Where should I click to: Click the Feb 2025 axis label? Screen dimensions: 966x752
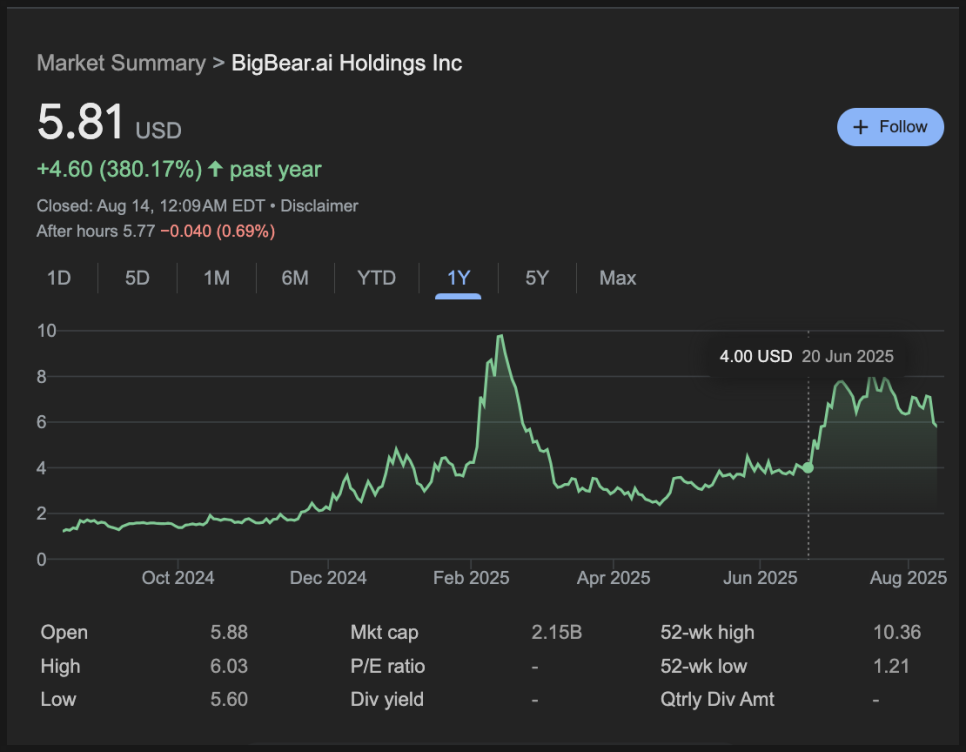click(x=471, y=578)
